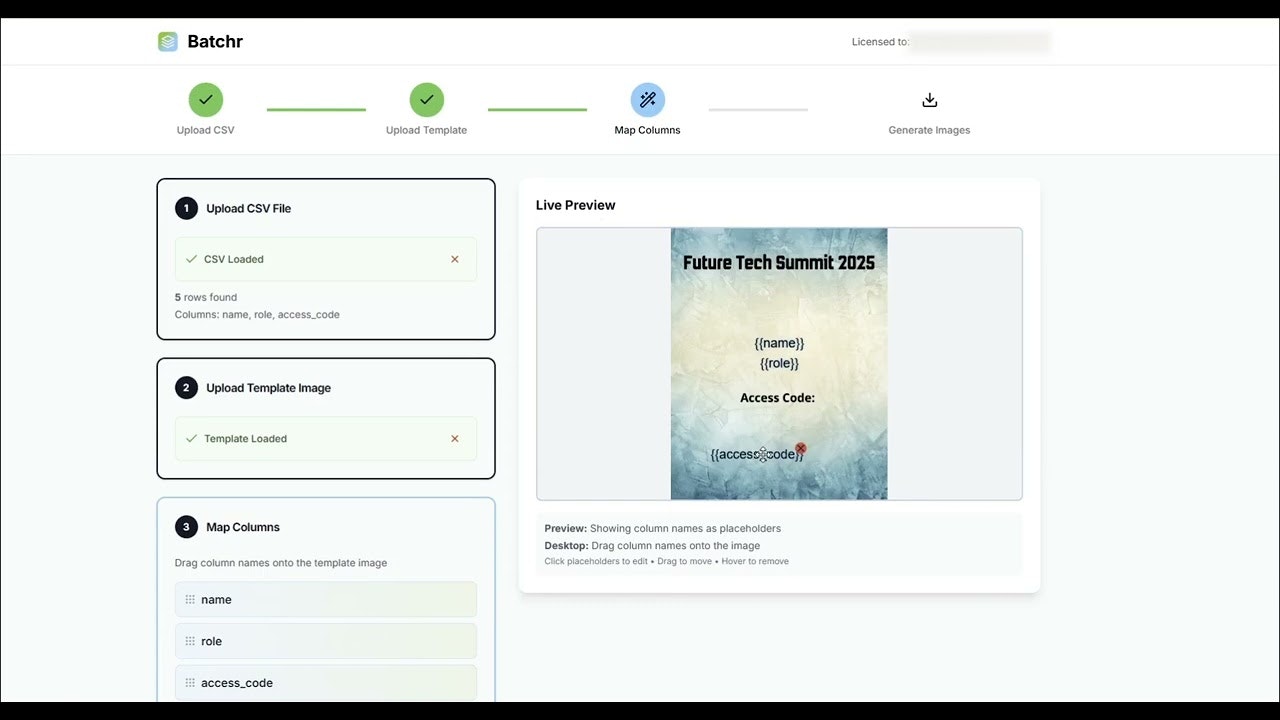The width and height of the screenshot is (1280, 720).
Task: Click Template Loaded checkmark icon
Action: (191, 438)
